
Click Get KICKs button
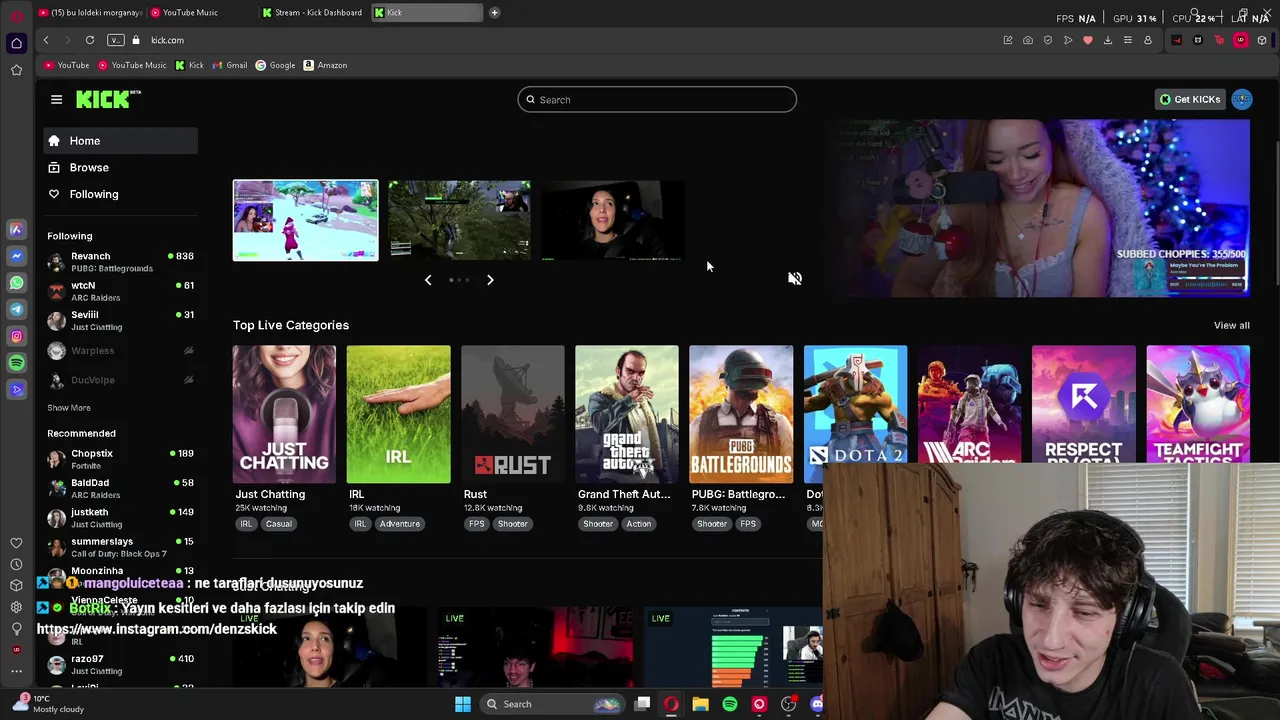point(1190,99)
